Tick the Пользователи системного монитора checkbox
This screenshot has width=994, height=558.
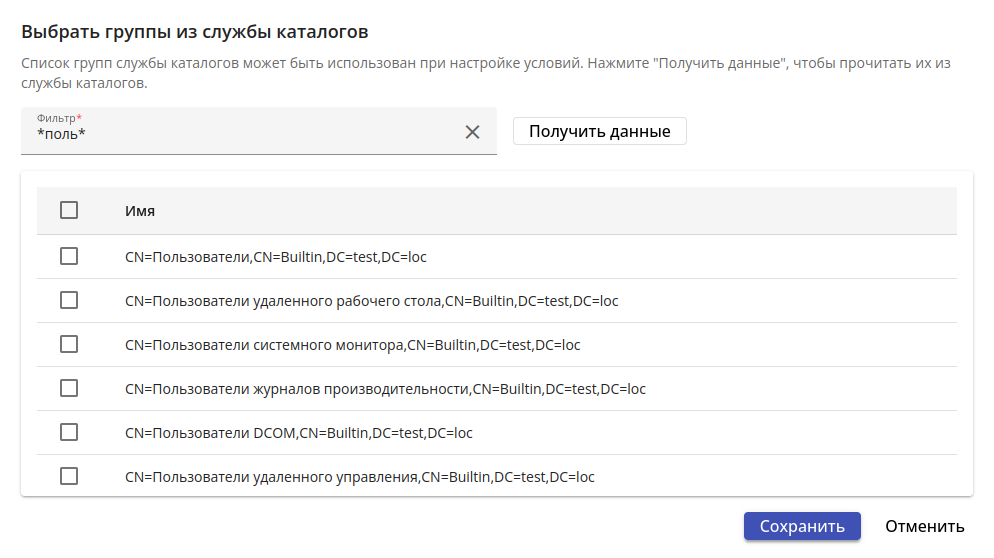tap(69, 344)
